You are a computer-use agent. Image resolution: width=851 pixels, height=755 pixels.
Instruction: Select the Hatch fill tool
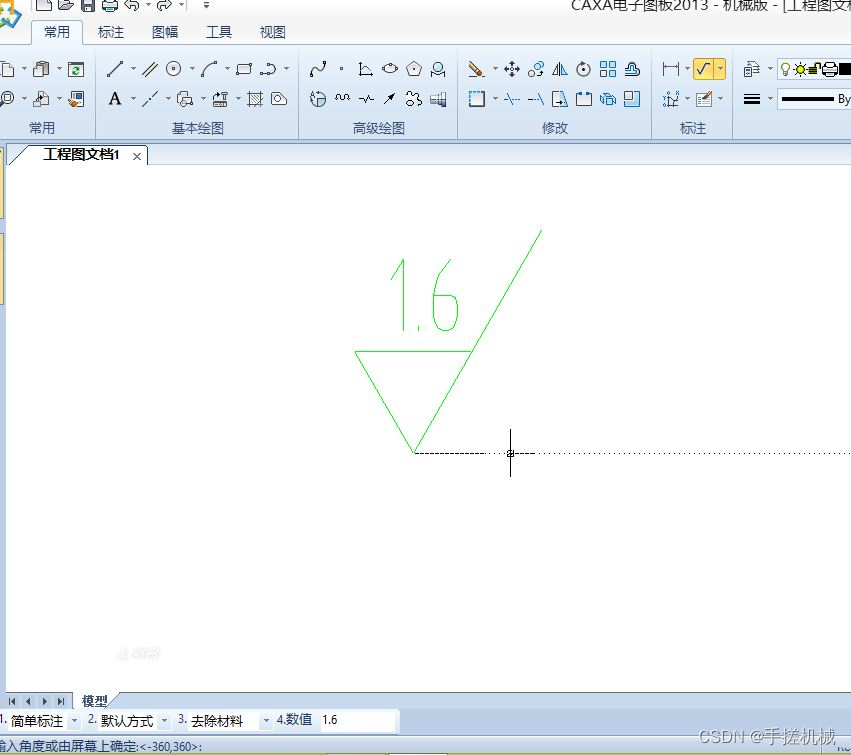(x=255, y=99)
